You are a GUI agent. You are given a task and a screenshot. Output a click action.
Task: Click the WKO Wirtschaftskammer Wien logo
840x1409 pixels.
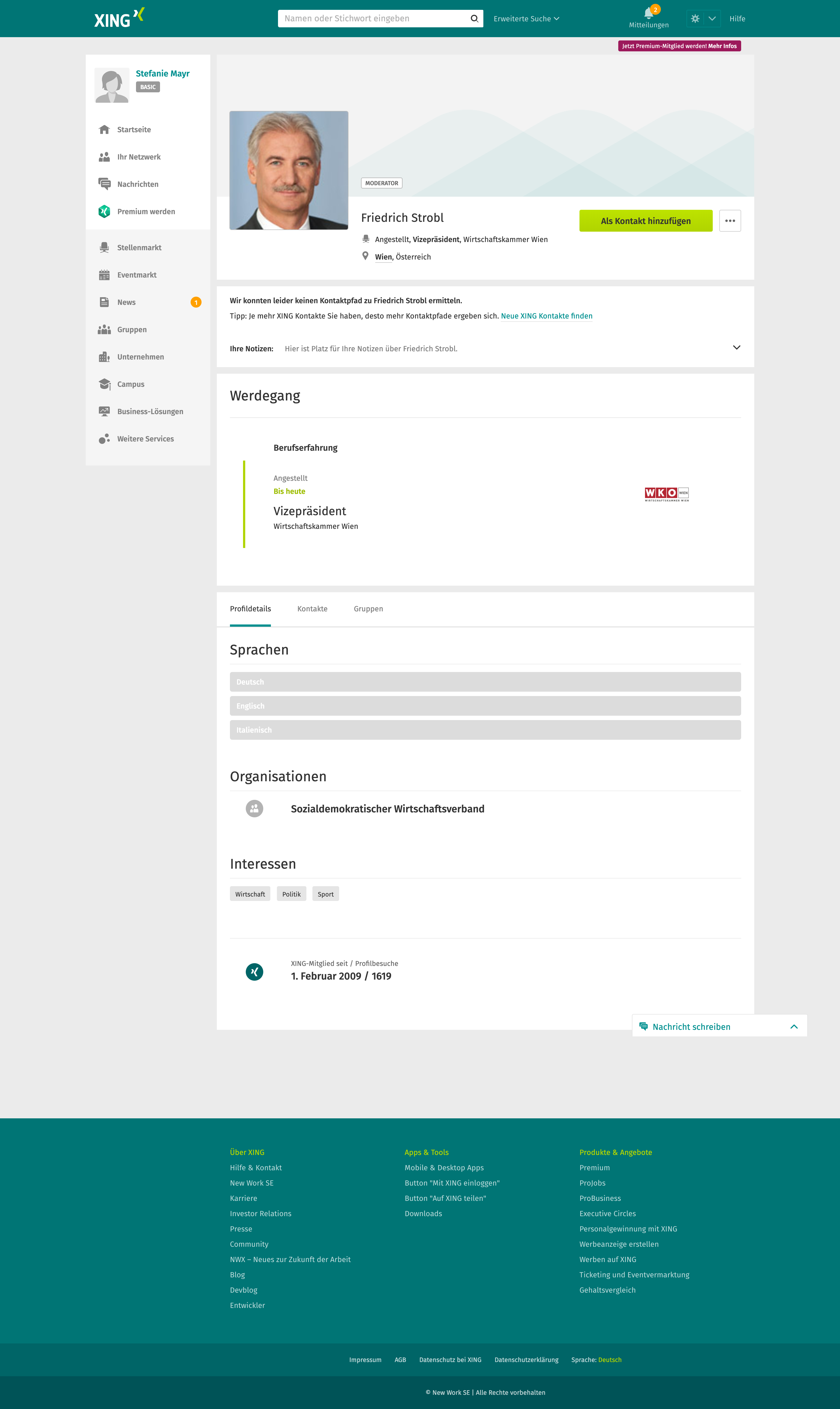click(667, 494)
